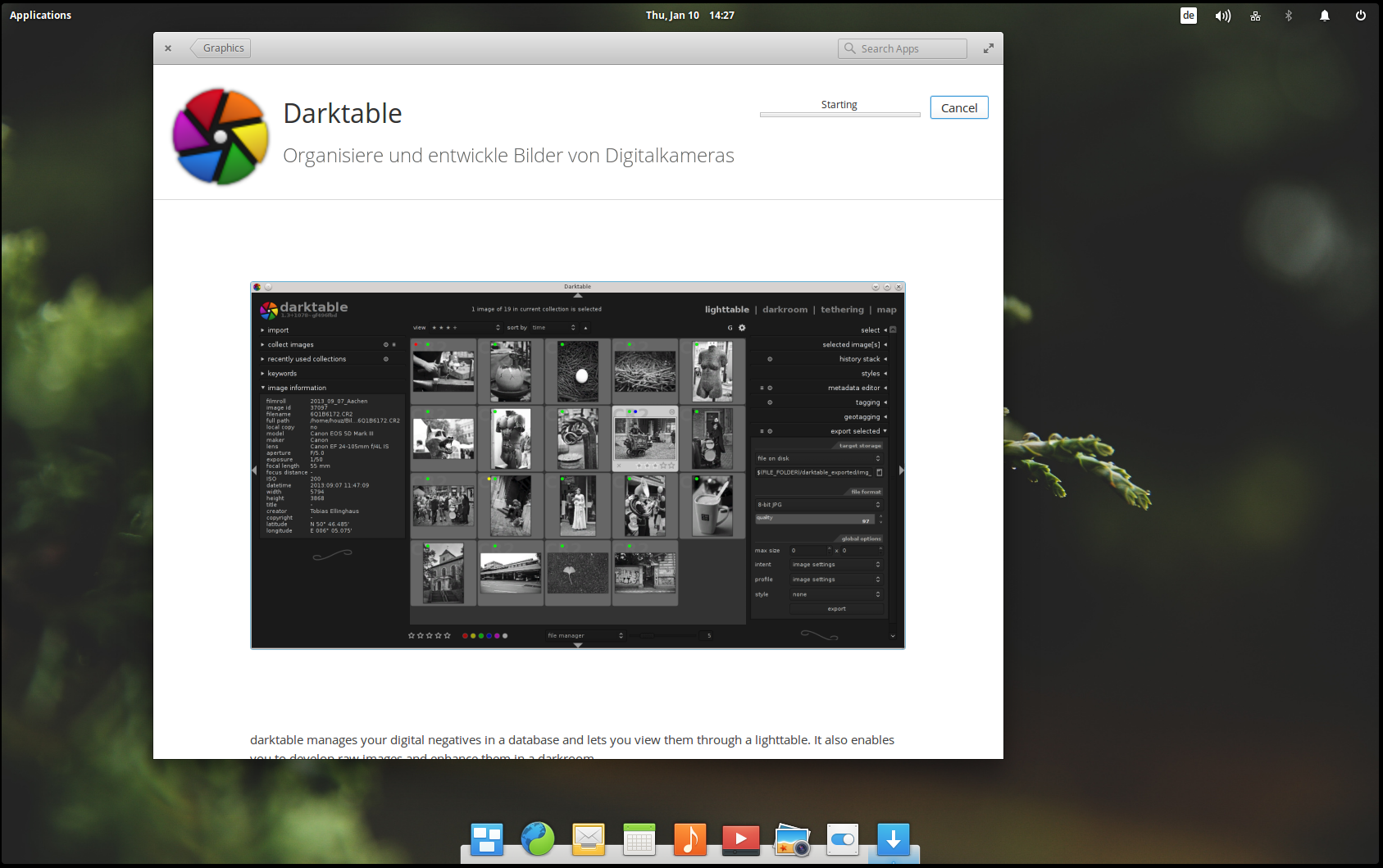Open the Videos app in the dock
The image size is (1383, 868).
(x=741, y=839)
